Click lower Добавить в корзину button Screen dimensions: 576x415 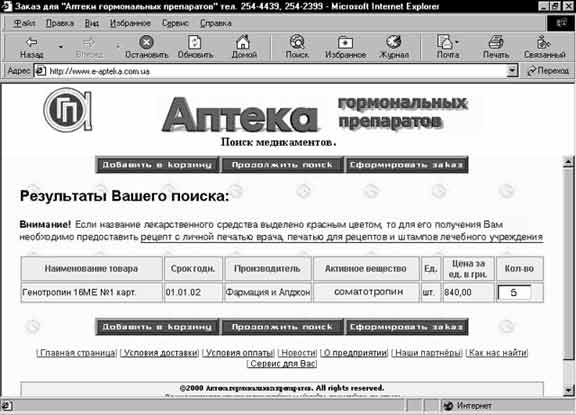(x=157, y=326)
